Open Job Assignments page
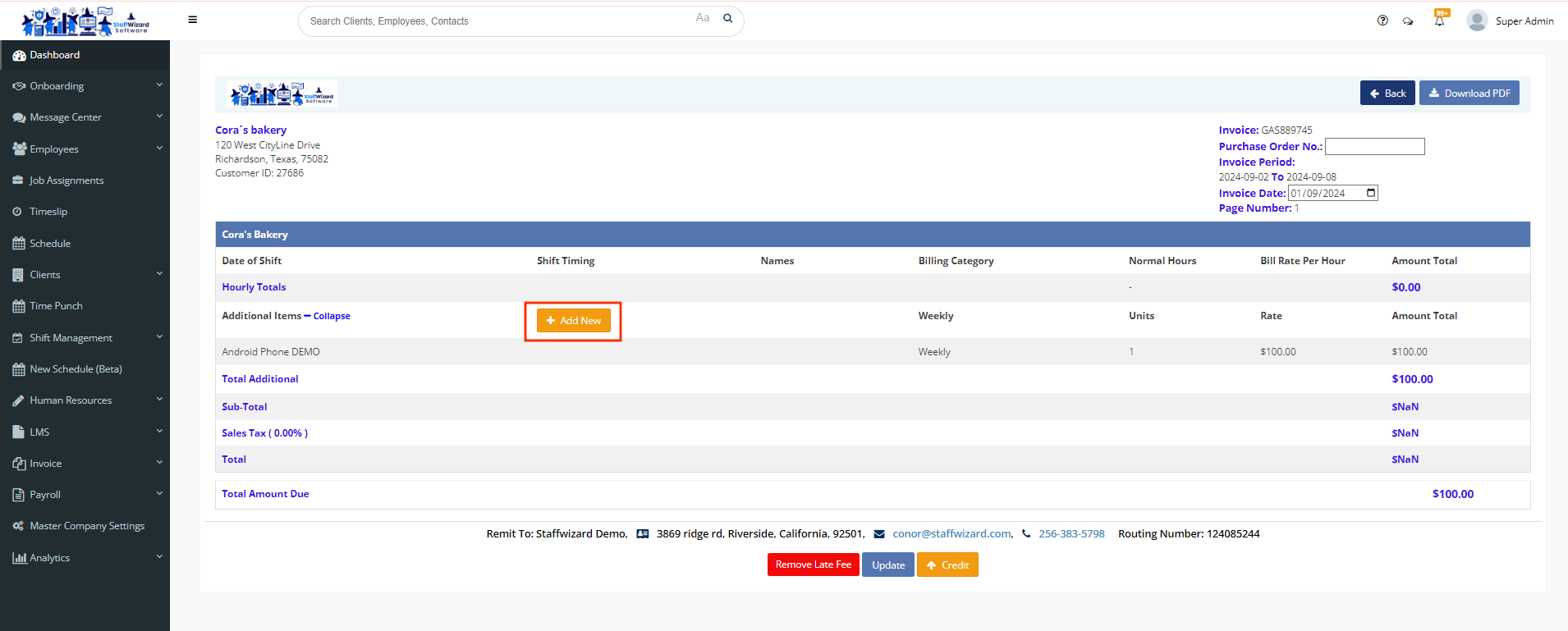 (85, 181)
